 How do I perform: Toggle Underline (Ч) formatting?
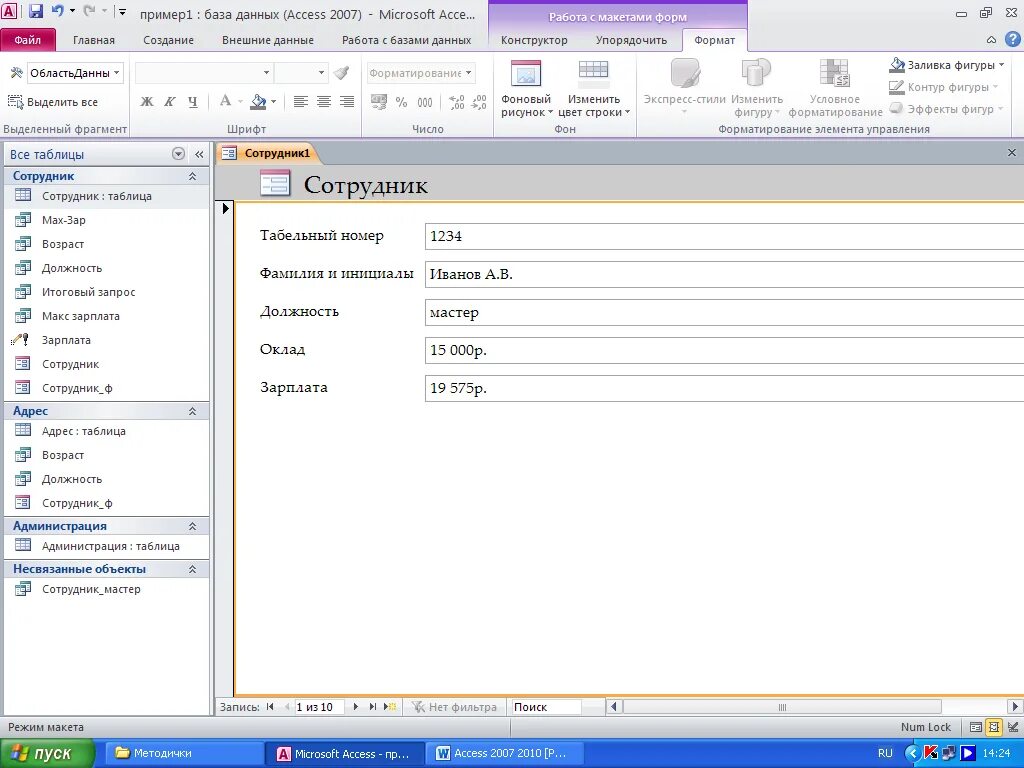click(193, 102)
